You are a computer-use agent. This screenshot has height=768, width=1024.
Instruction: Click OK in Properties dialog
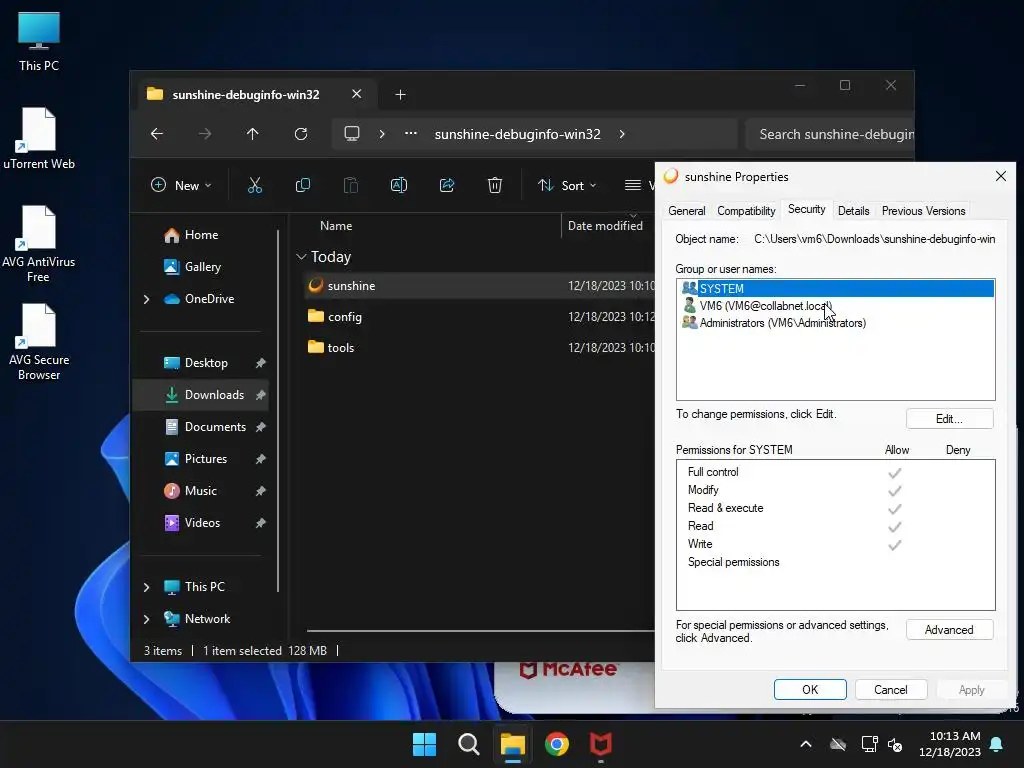[810, 690]
